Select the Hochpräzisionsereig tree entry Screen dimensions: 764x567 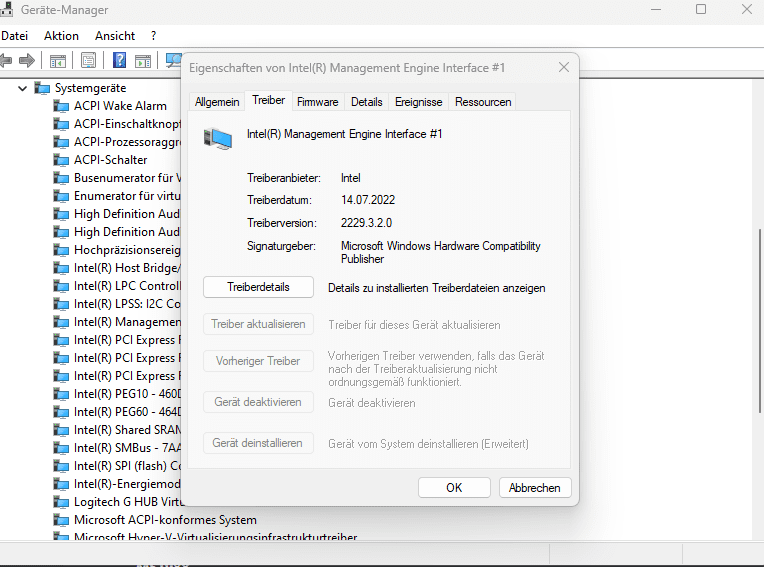(x=127, y=250)
